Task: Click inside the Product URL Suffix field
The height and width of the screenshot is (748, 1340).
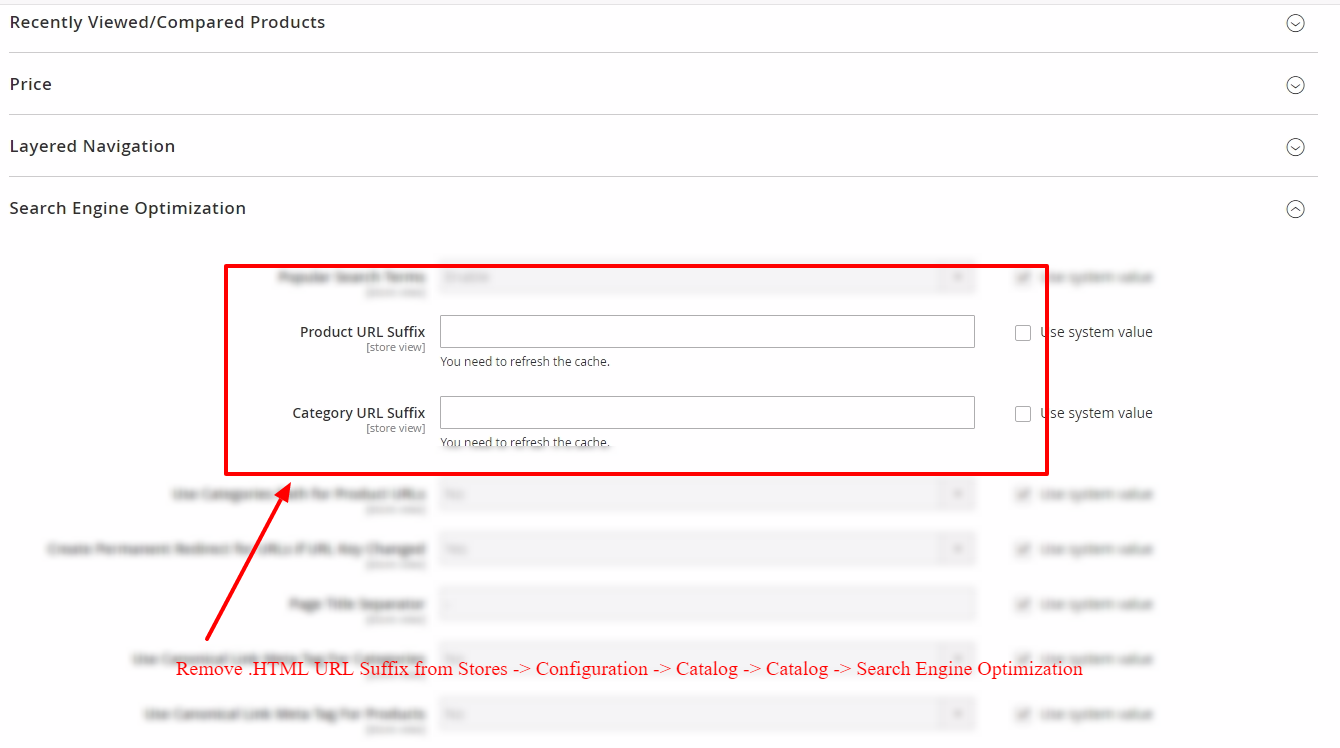Action: [x=707, y=331]
